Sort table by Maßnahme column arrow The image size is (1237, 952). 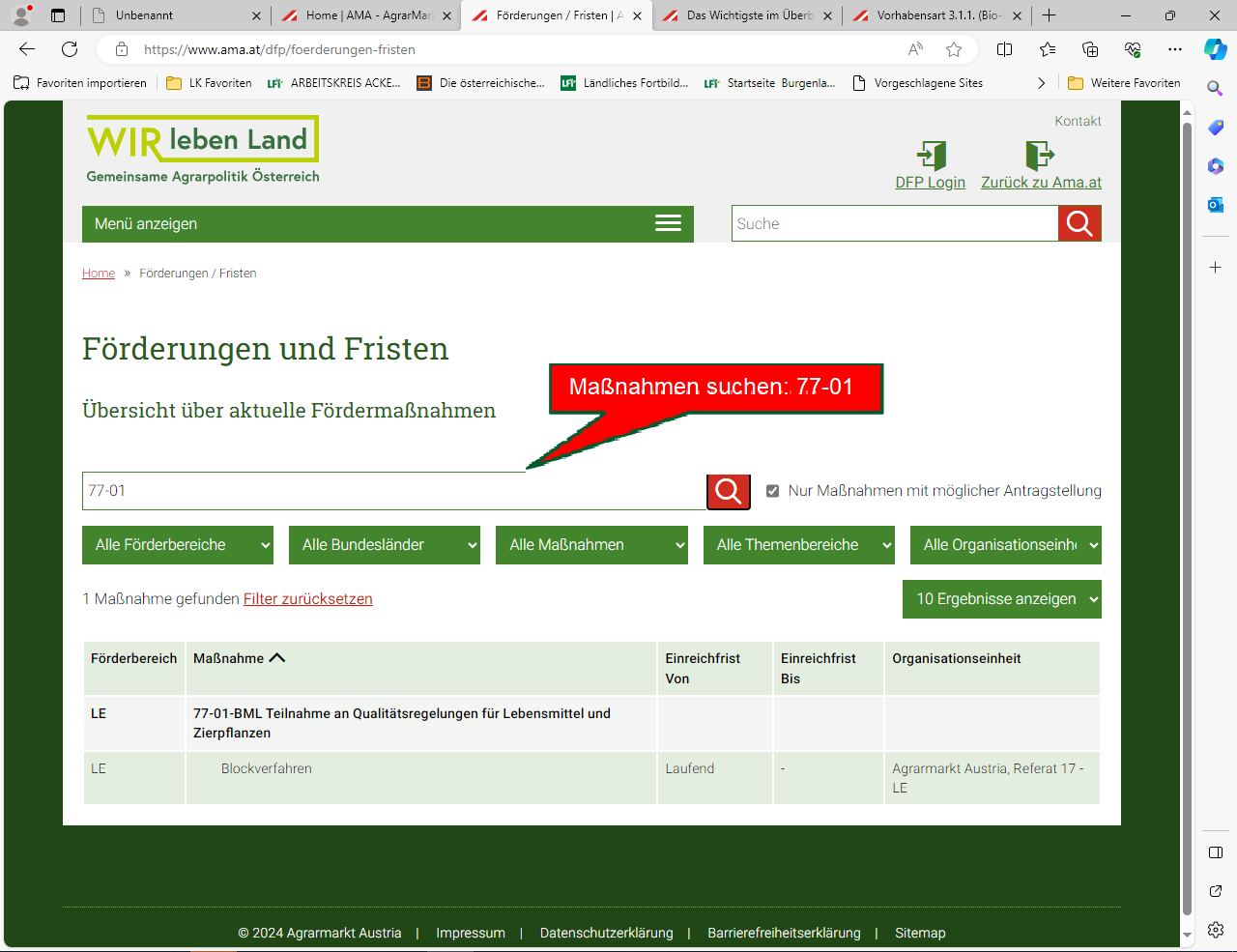pos(277,658)
